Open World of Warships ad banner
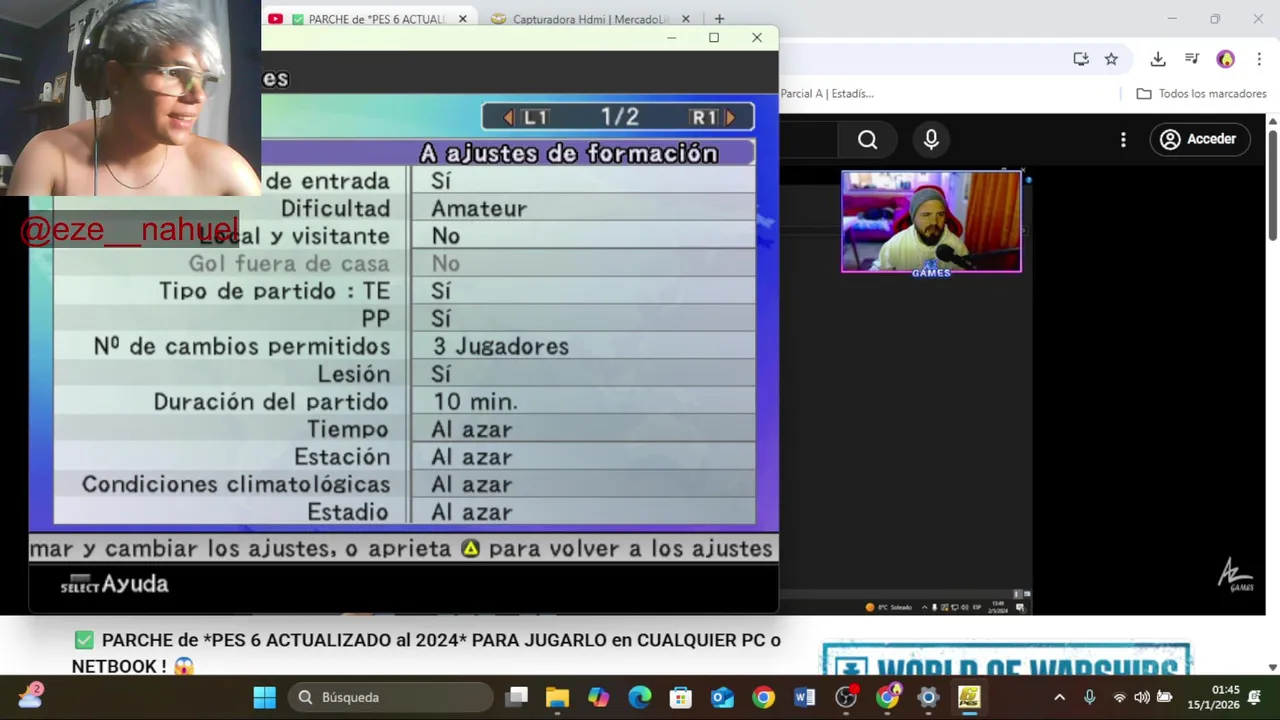Image resolution: width=1280 pixels, height=720 pixels. (1006, 661)
